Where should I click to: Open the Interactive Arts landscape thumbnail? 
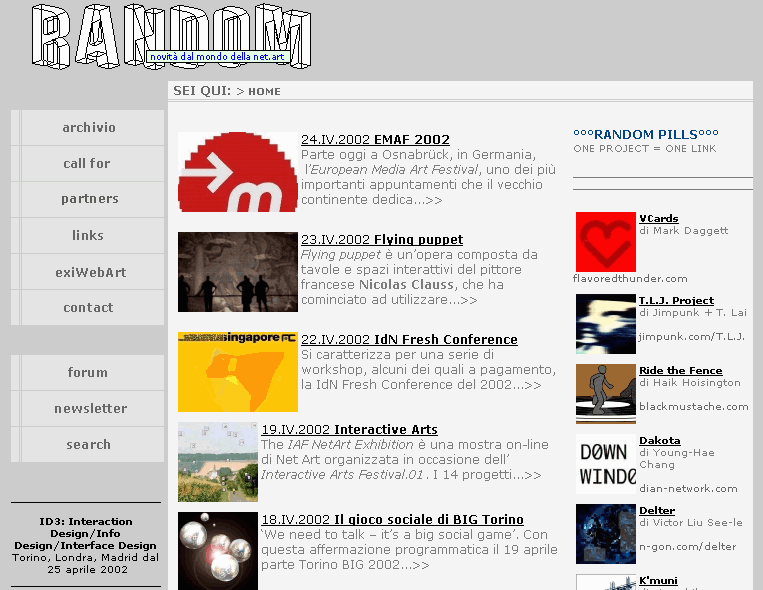218,462
